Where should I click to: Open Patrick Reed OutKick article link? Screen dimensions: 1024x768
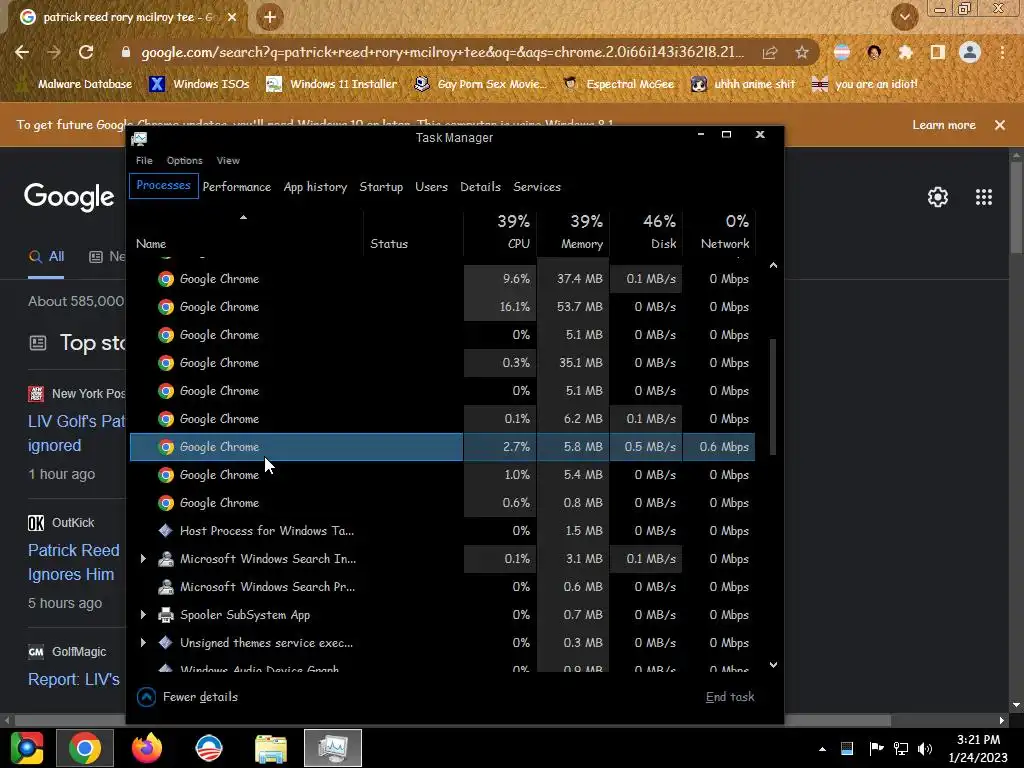(73, 562)
